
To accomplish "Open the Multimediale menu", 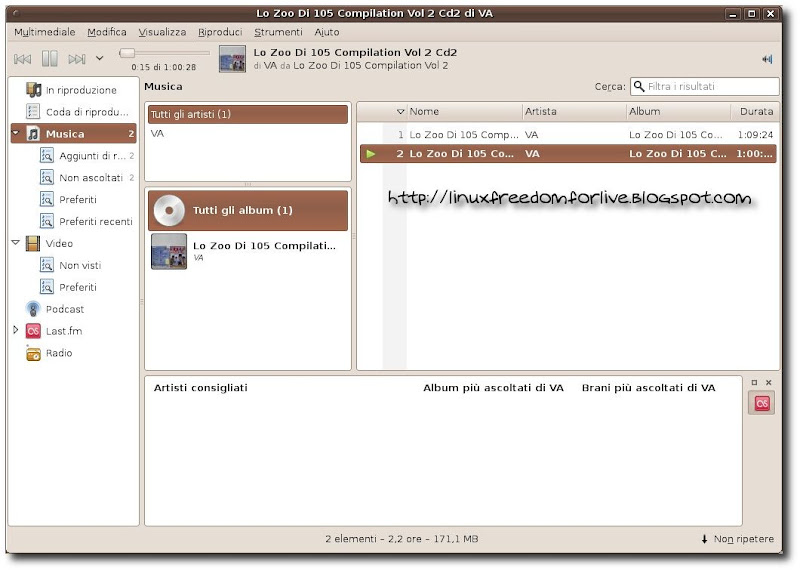I will pos(44,32).
